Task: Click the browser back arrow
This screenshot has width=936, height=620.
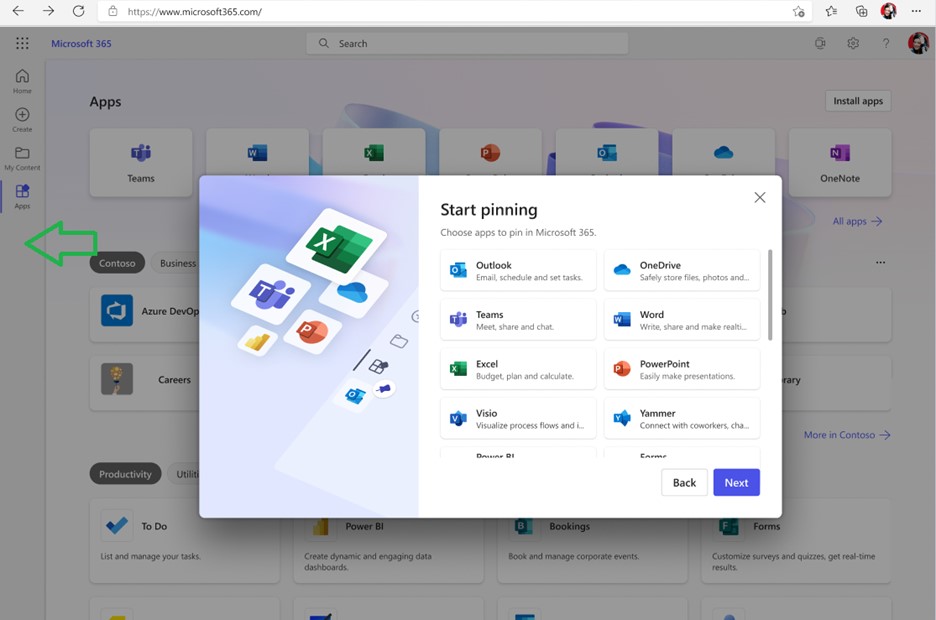Action: [x=18, y=11]
